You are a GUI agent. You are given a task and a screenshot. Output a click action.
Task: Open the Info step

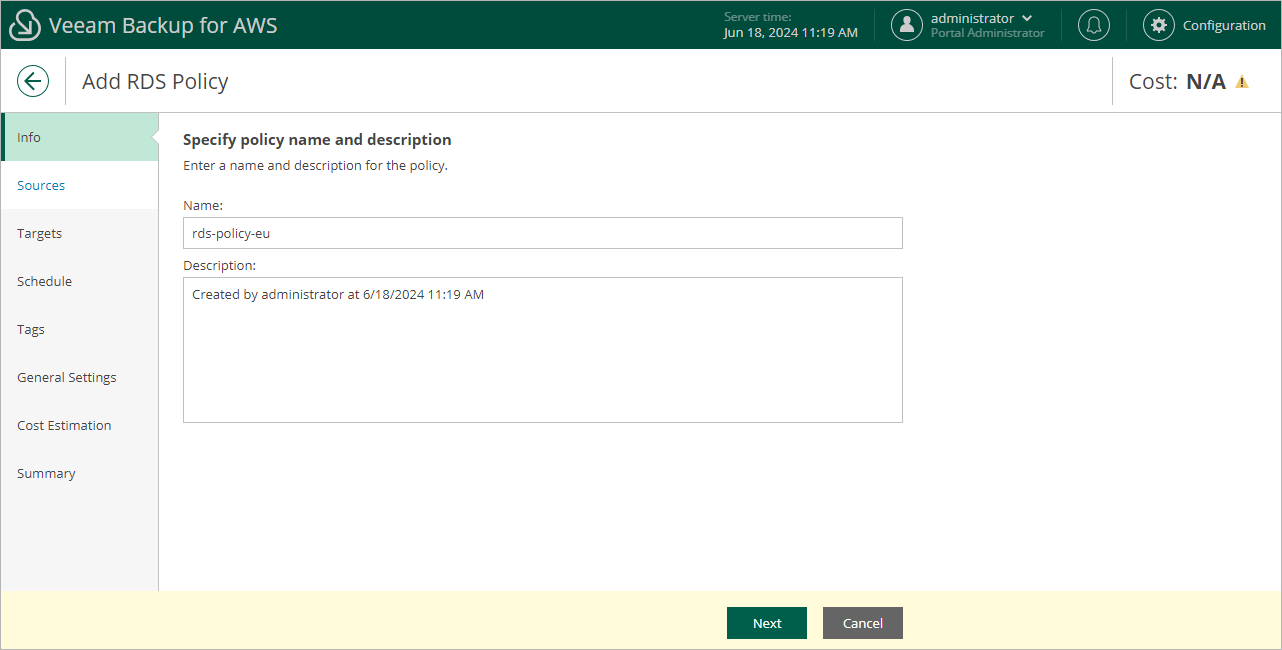point(79,137)
